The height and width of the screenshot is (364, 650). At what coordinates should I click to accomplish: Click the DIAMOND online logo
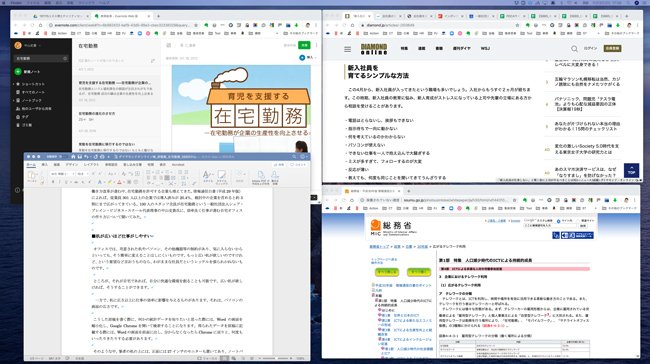point(374,49)
